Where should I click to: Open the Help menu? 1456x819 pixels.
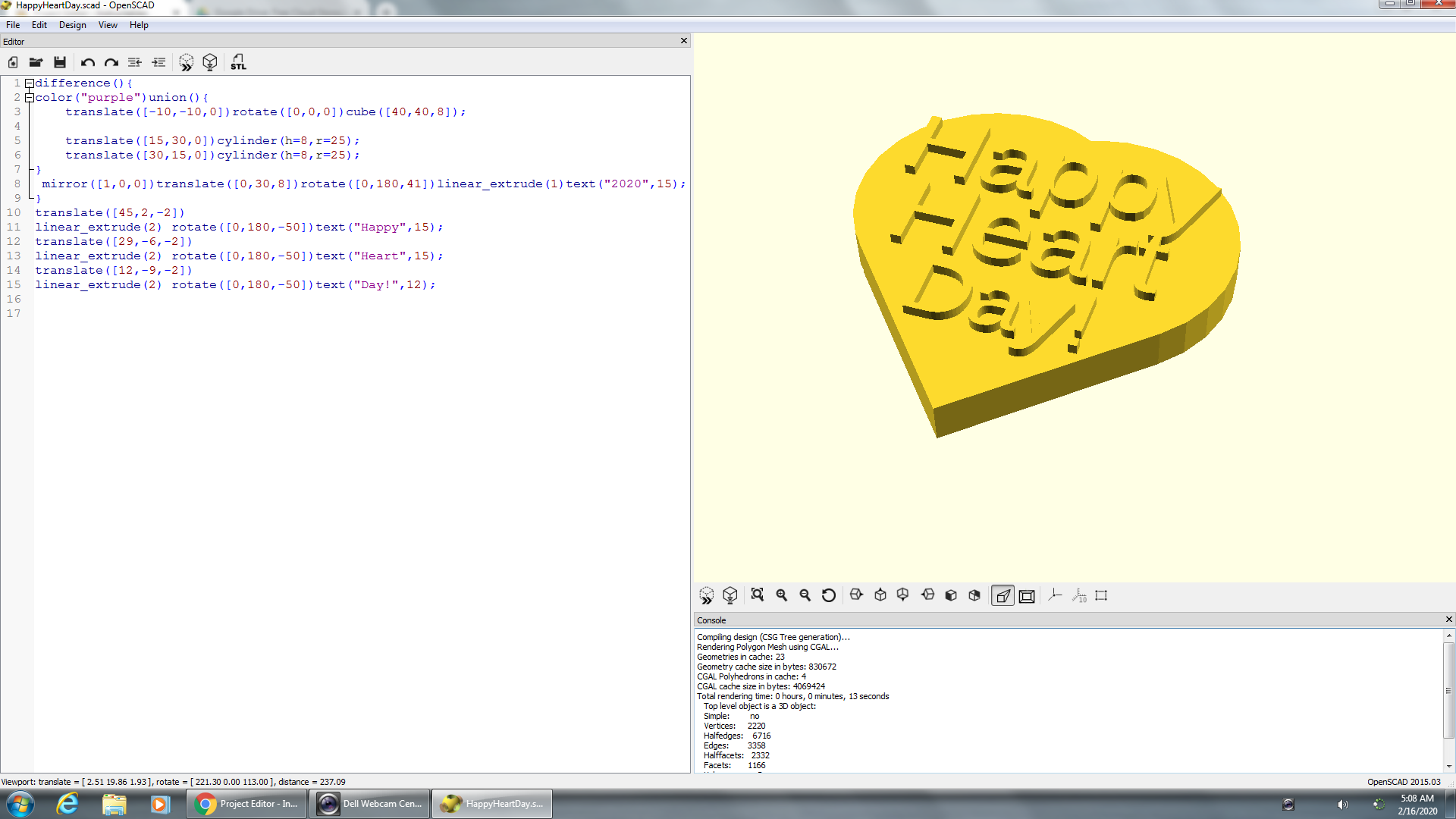coord(139,25)
